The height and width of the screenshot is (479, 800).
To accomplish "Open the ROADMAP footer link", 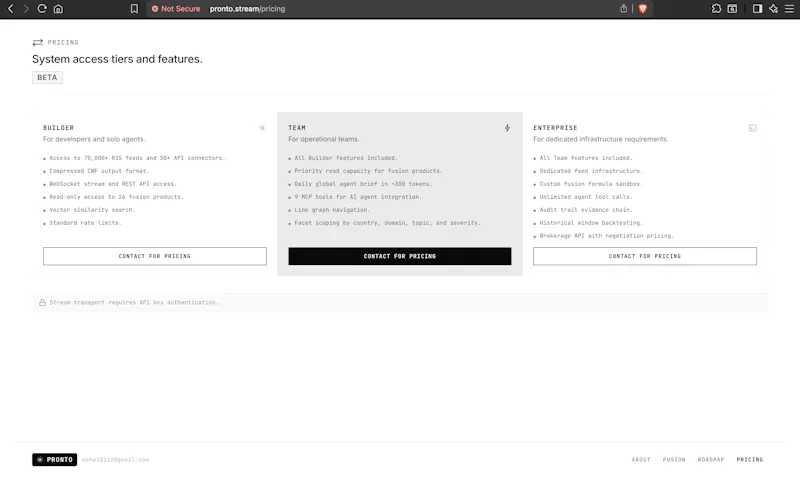I will [711, 460].
